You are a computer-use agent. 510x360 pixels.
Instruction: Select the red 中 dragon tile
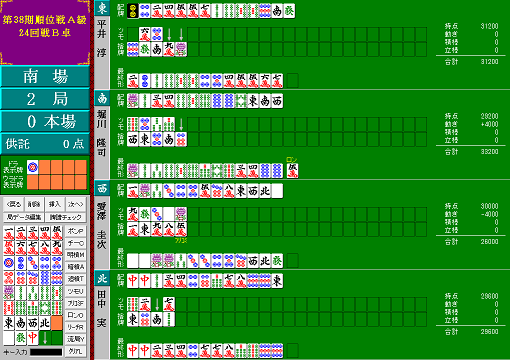(33, 338)
